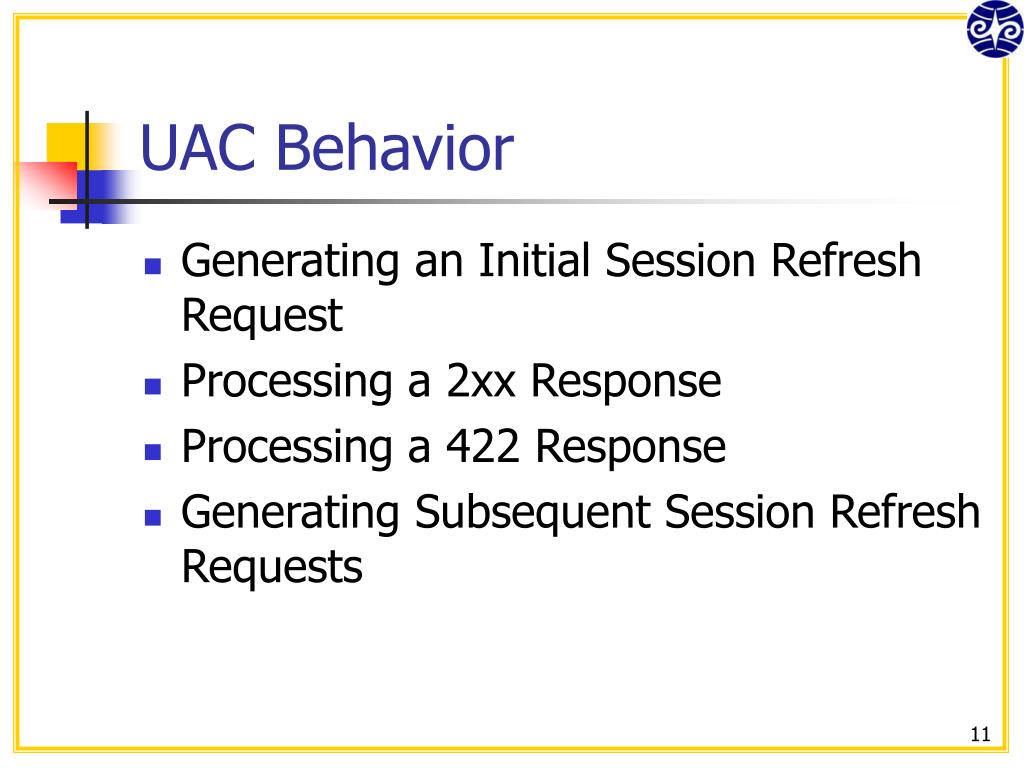Image resolution: width=1024 pixels, height=768 pixels.
Task: Click the slide number 11
Action: coord(980,735)
